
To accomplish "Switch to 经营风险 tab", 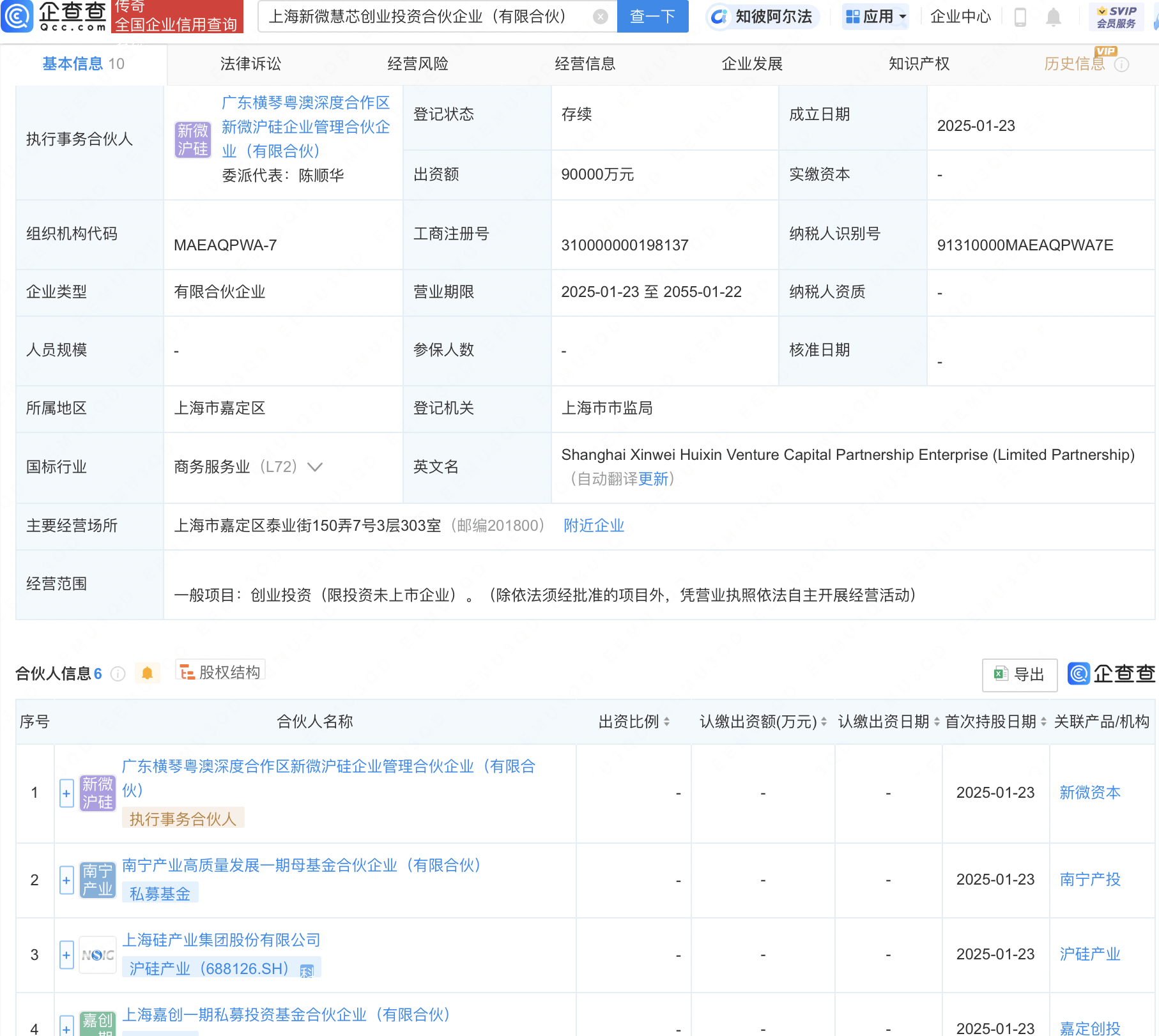I will point(418,64).
